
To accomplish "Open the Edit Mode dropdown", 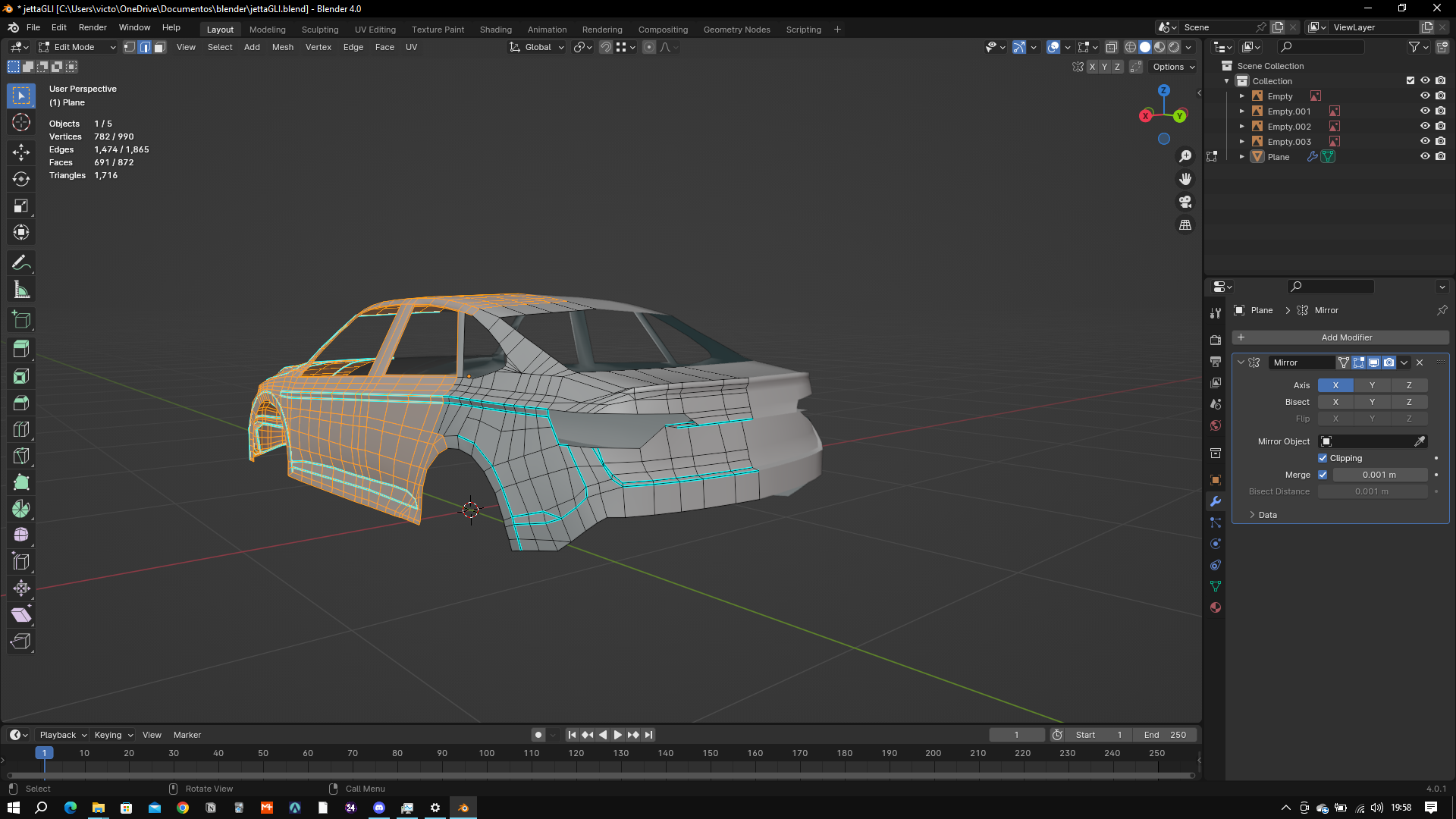I will point(77,47).
